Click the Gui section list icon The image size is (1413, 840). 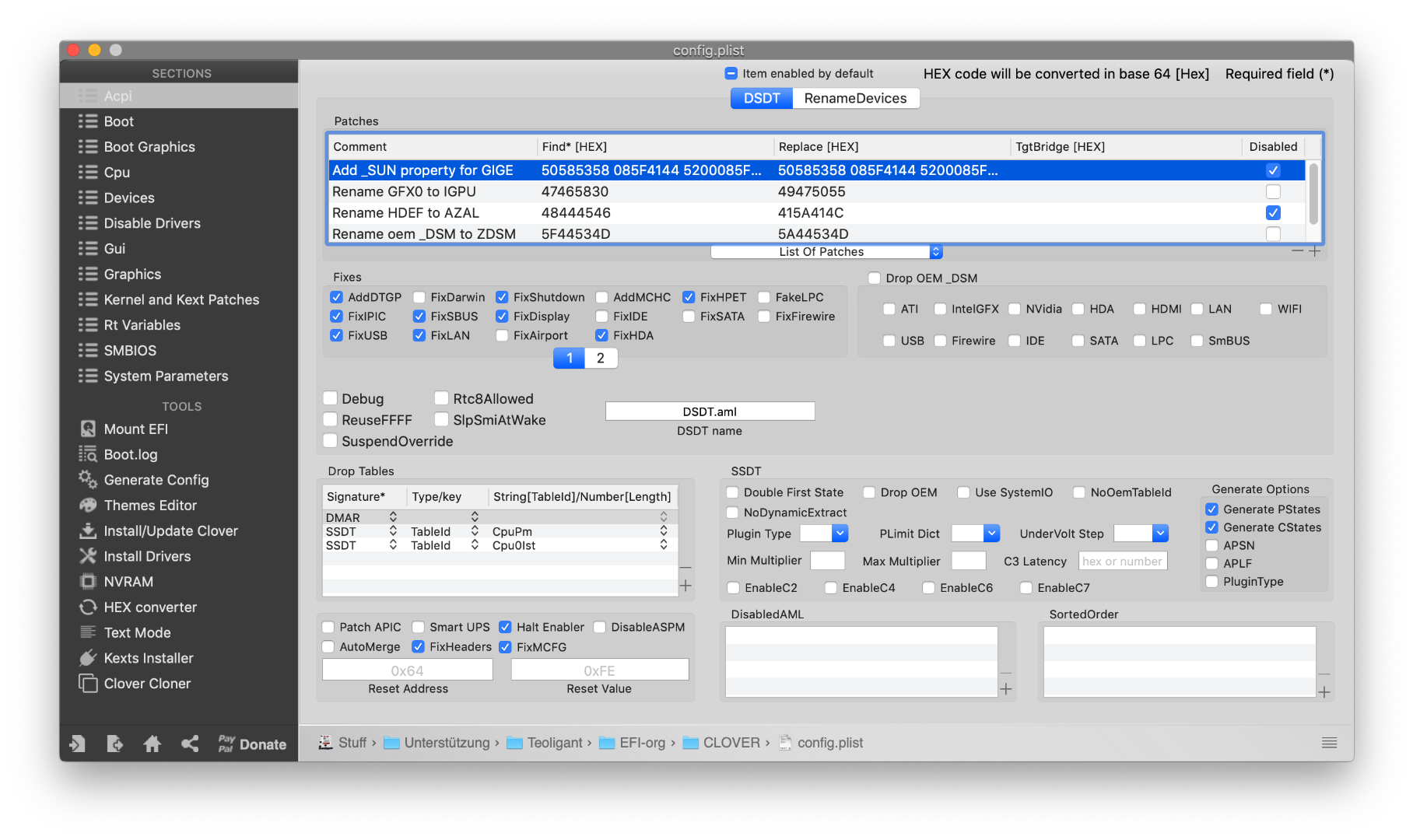[x=88, y=249]
